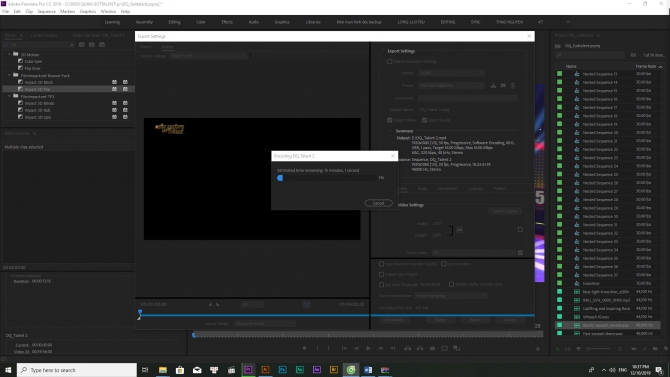Viewport: 670px width, 377px height.
Task: Open the Preset dropdown in Export Settings
Action: [x=451, y=85]
